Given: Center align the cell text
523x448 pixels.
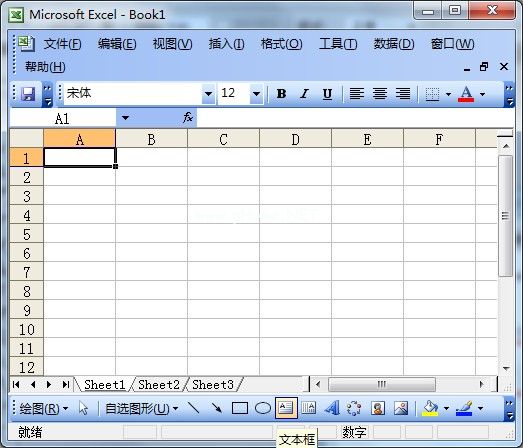Looking at the screenshot, I should (x=380, y=94).
